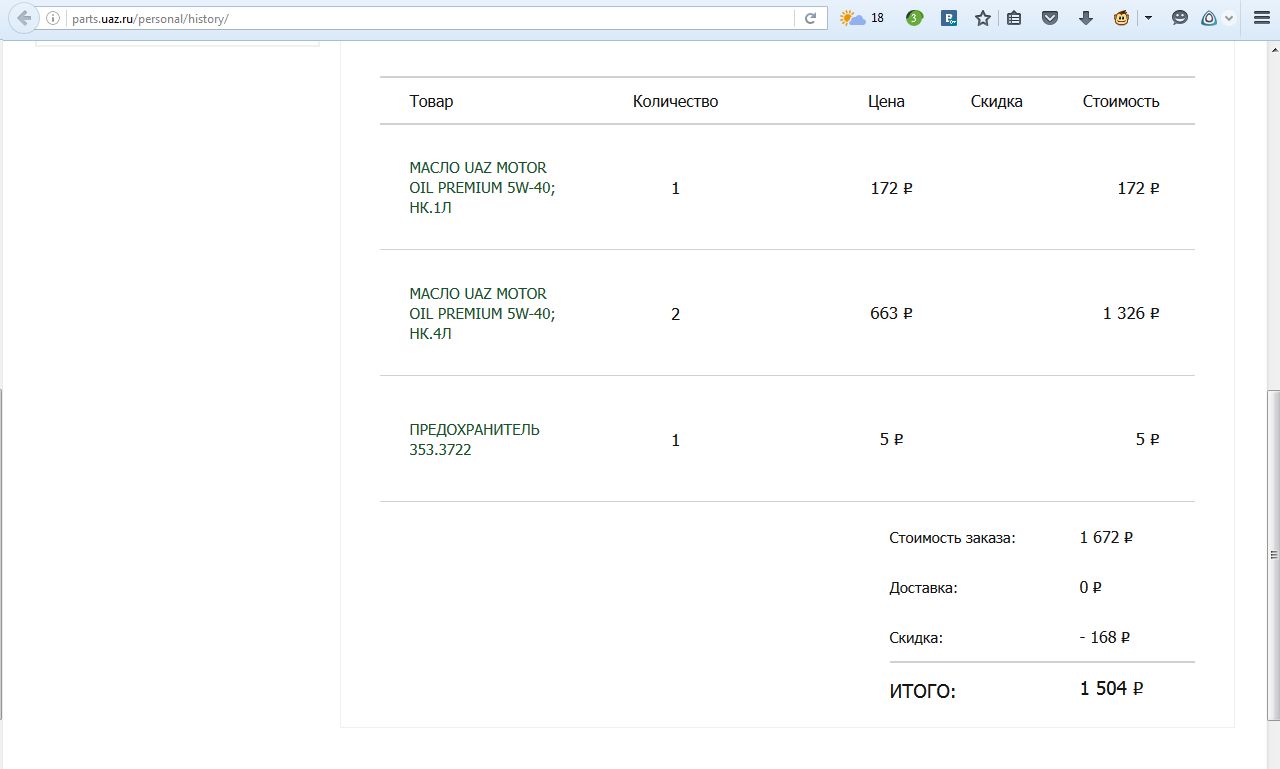The image size is (1280, 769).
Task: Show bookmarks list icon
Action: [1014, 18]
